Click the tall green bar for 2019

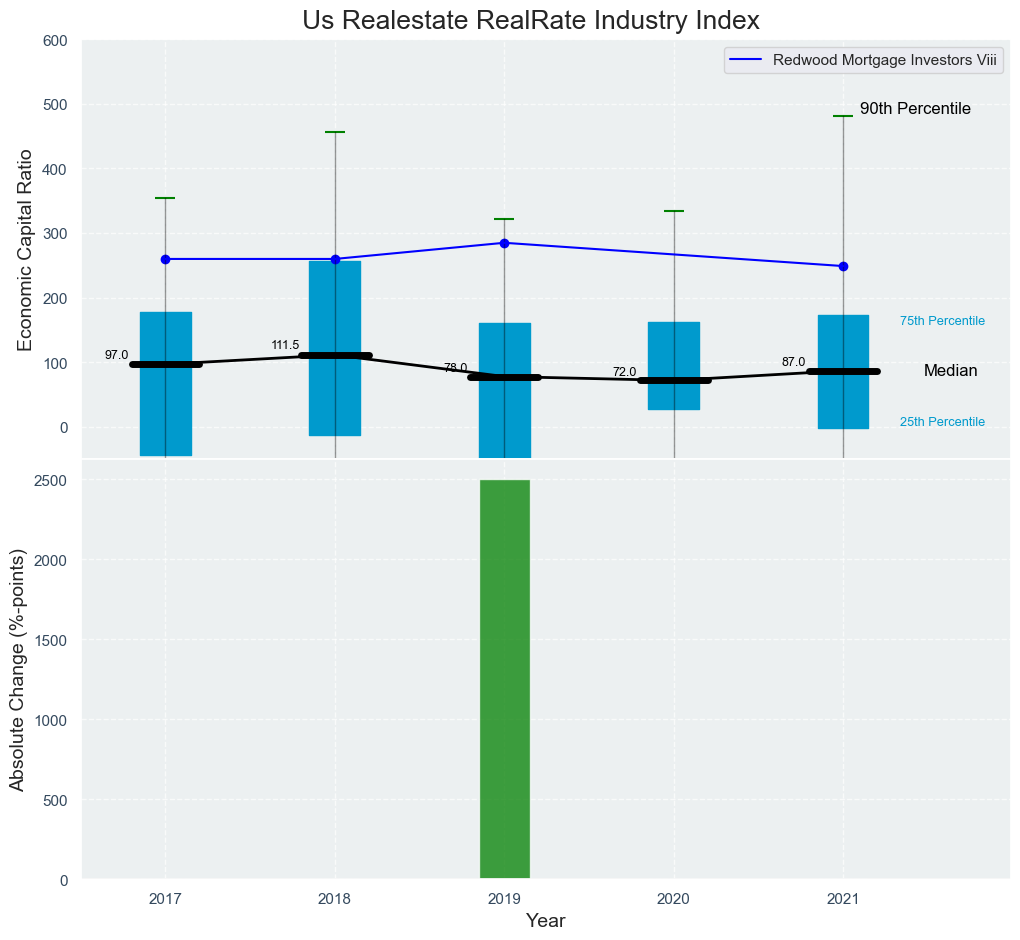(504, 680)
